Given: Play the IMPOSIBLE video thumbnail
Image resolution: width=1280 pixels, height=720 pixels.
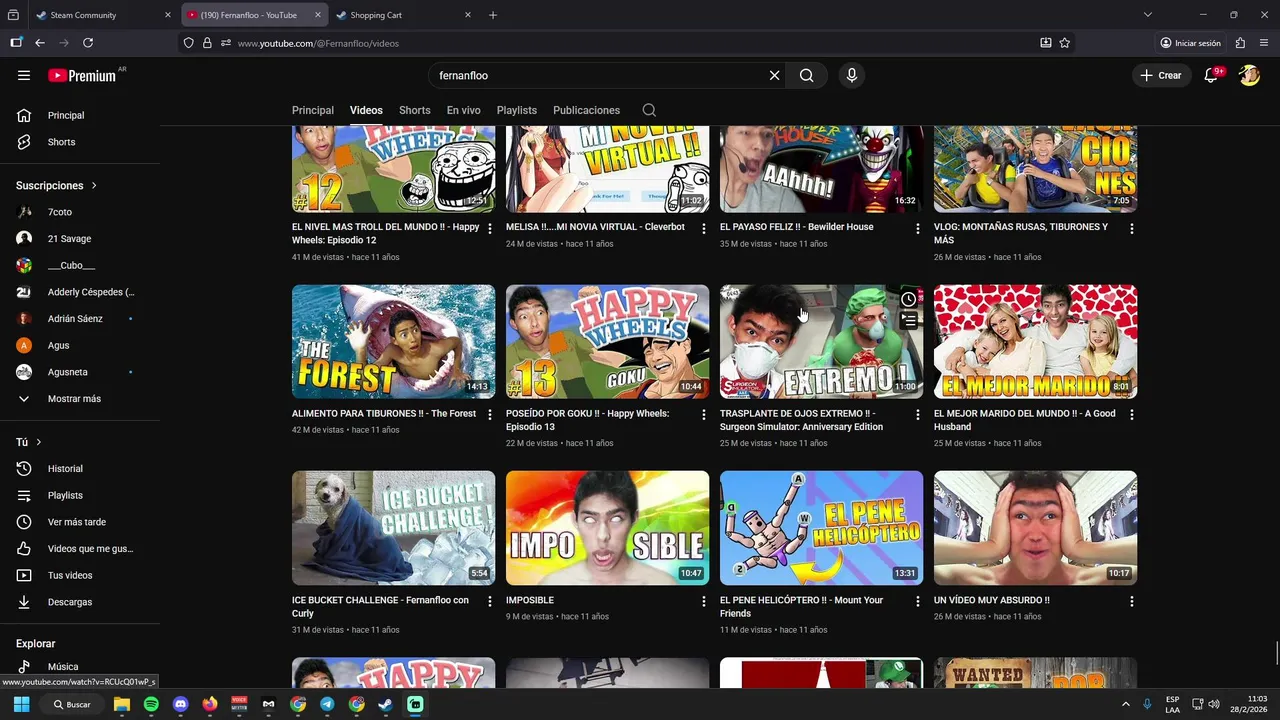Looking at the screenshot, I should coord(607,528).
